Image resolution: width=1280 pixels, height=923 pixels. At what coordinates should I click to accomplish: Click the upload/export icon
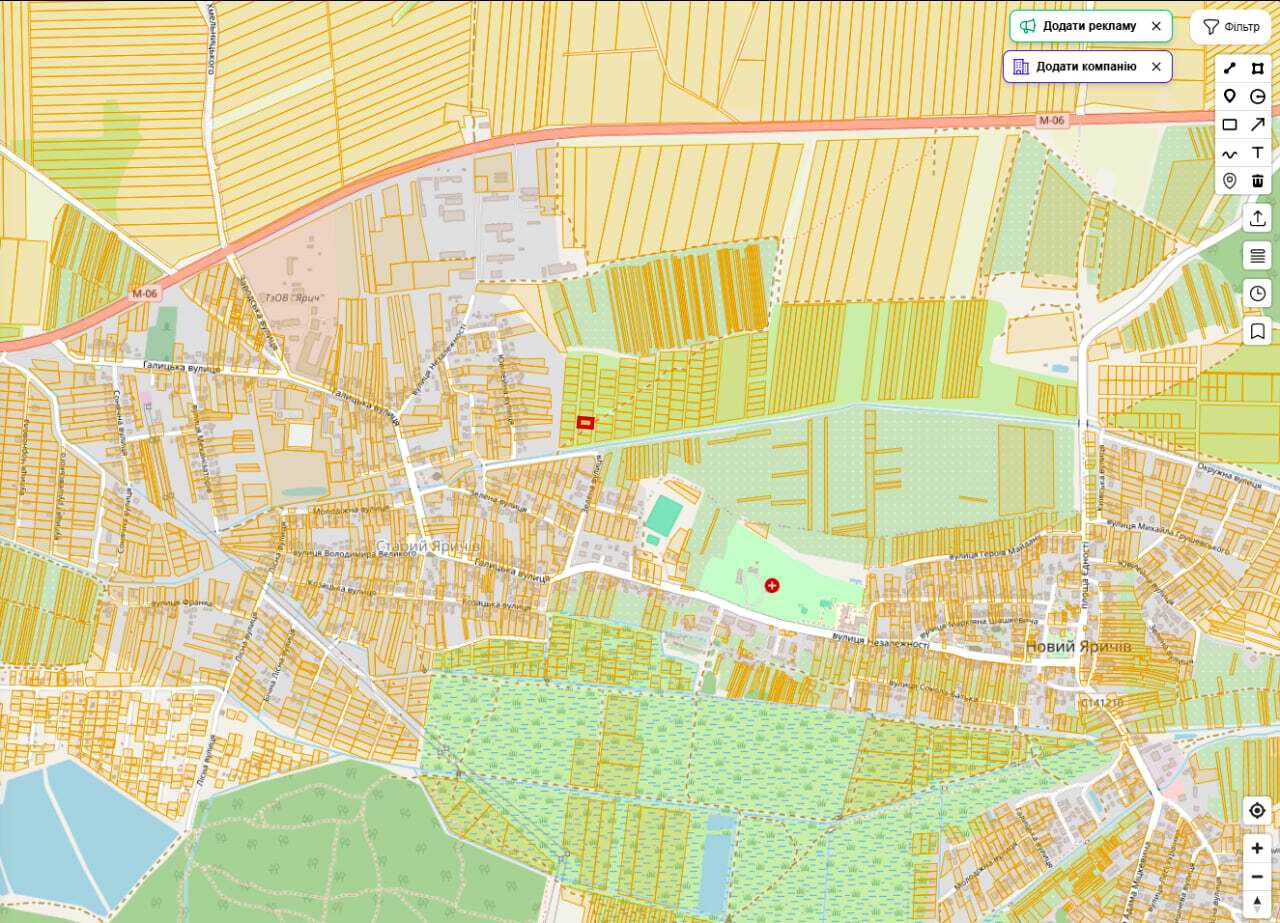[x=1257, y=218]
